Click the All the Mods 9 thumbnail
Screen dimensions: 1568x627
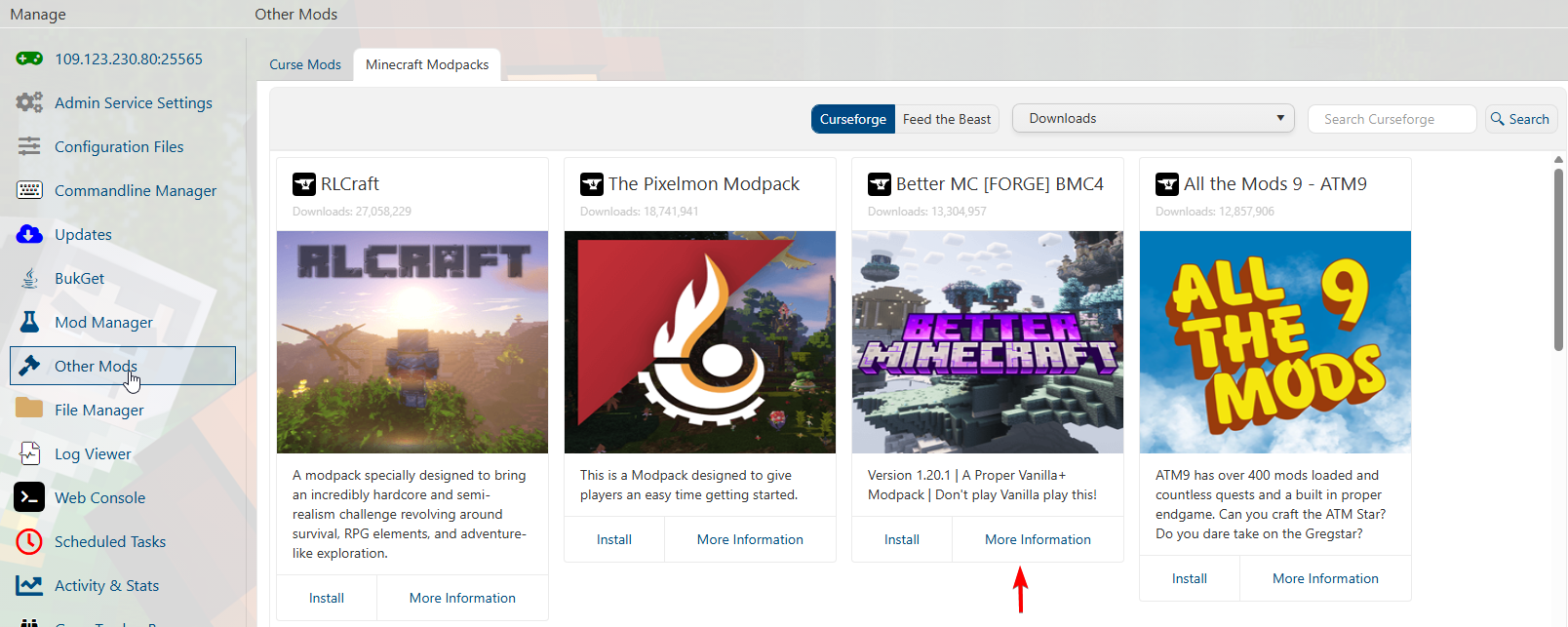[1274, 341]
